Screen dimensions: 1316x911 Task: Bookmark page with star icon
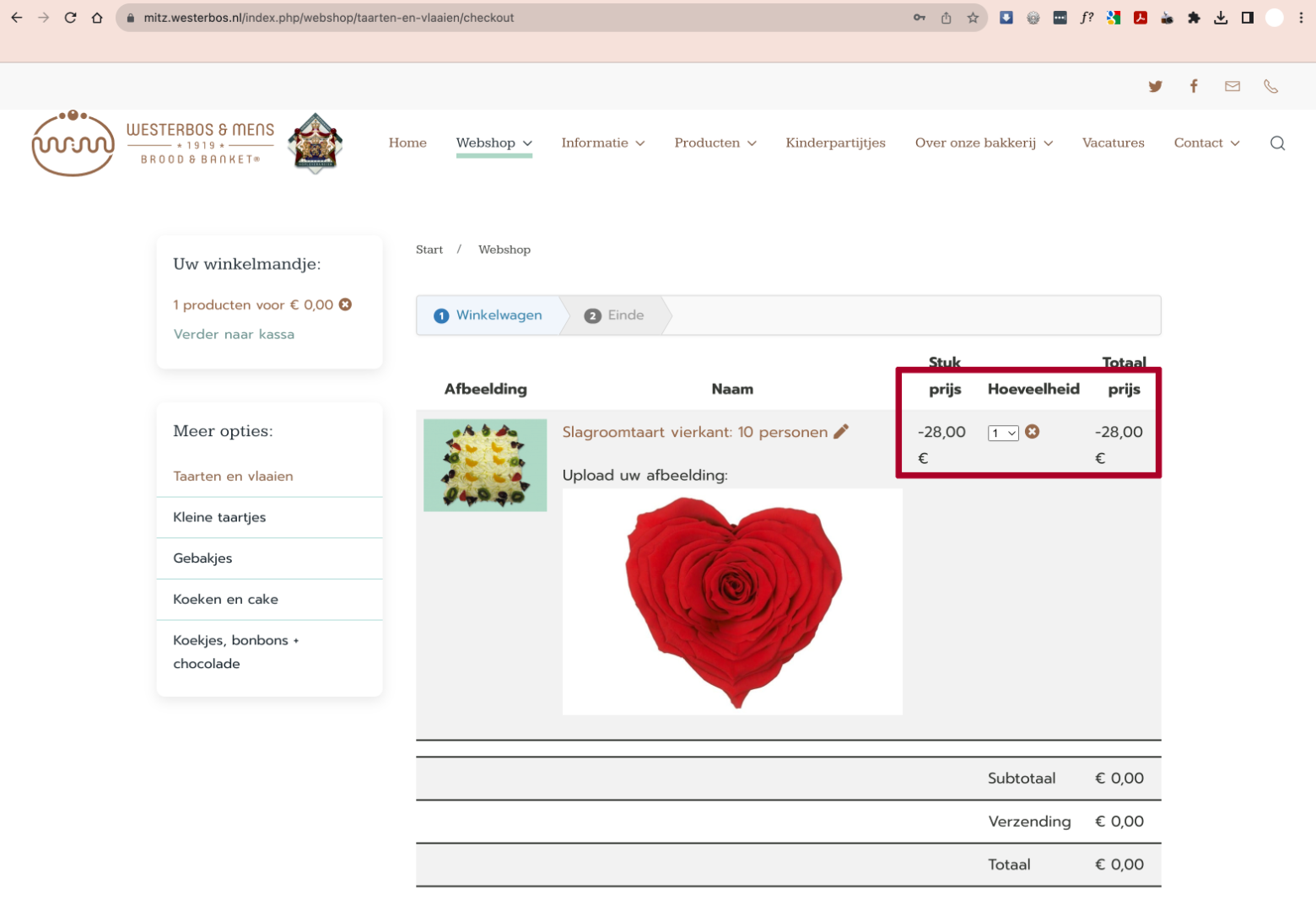click(x=973, y=18)
